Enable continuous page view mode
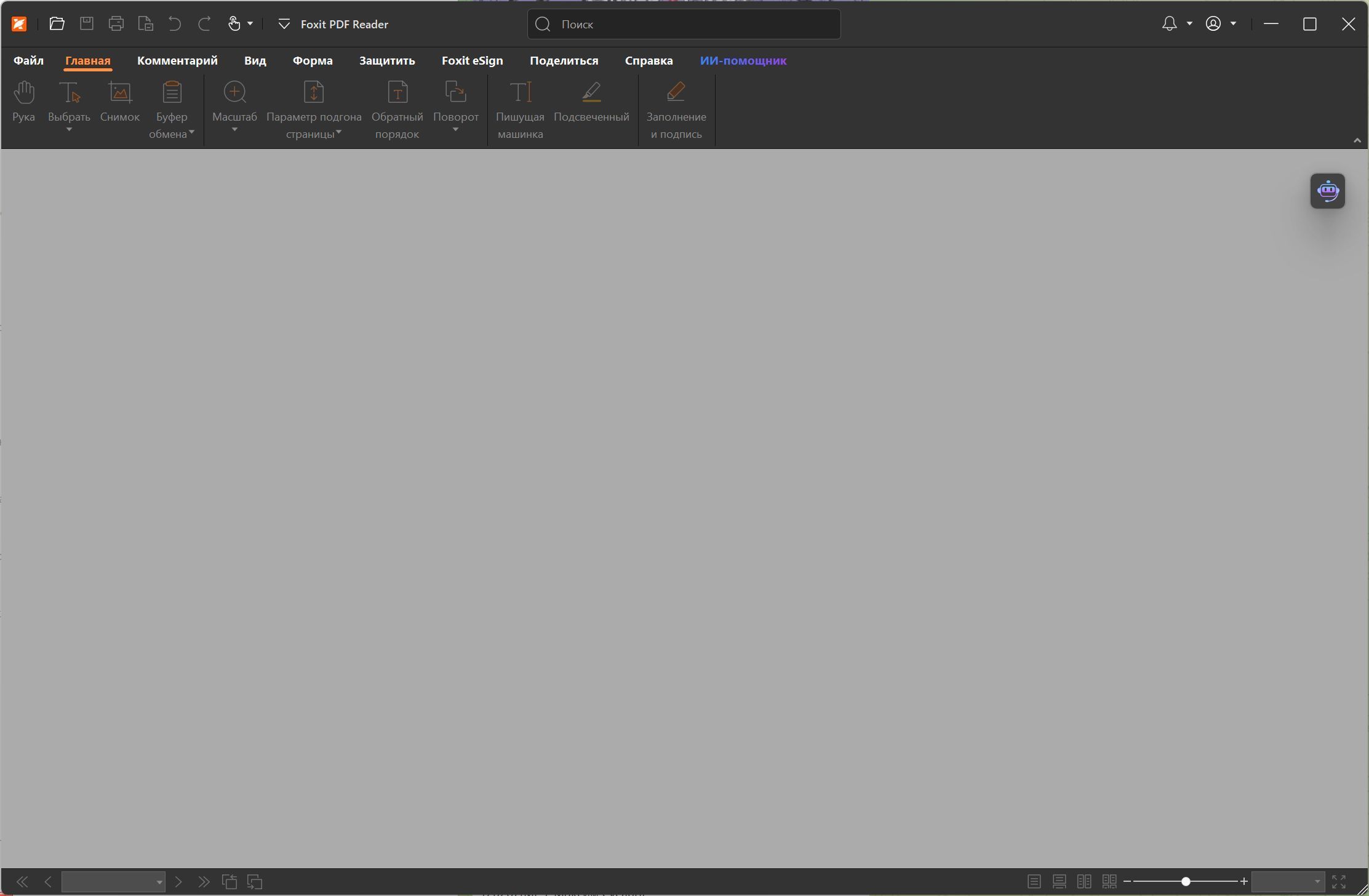Screen dimensions: 1369x896 tap(1060, 882)
